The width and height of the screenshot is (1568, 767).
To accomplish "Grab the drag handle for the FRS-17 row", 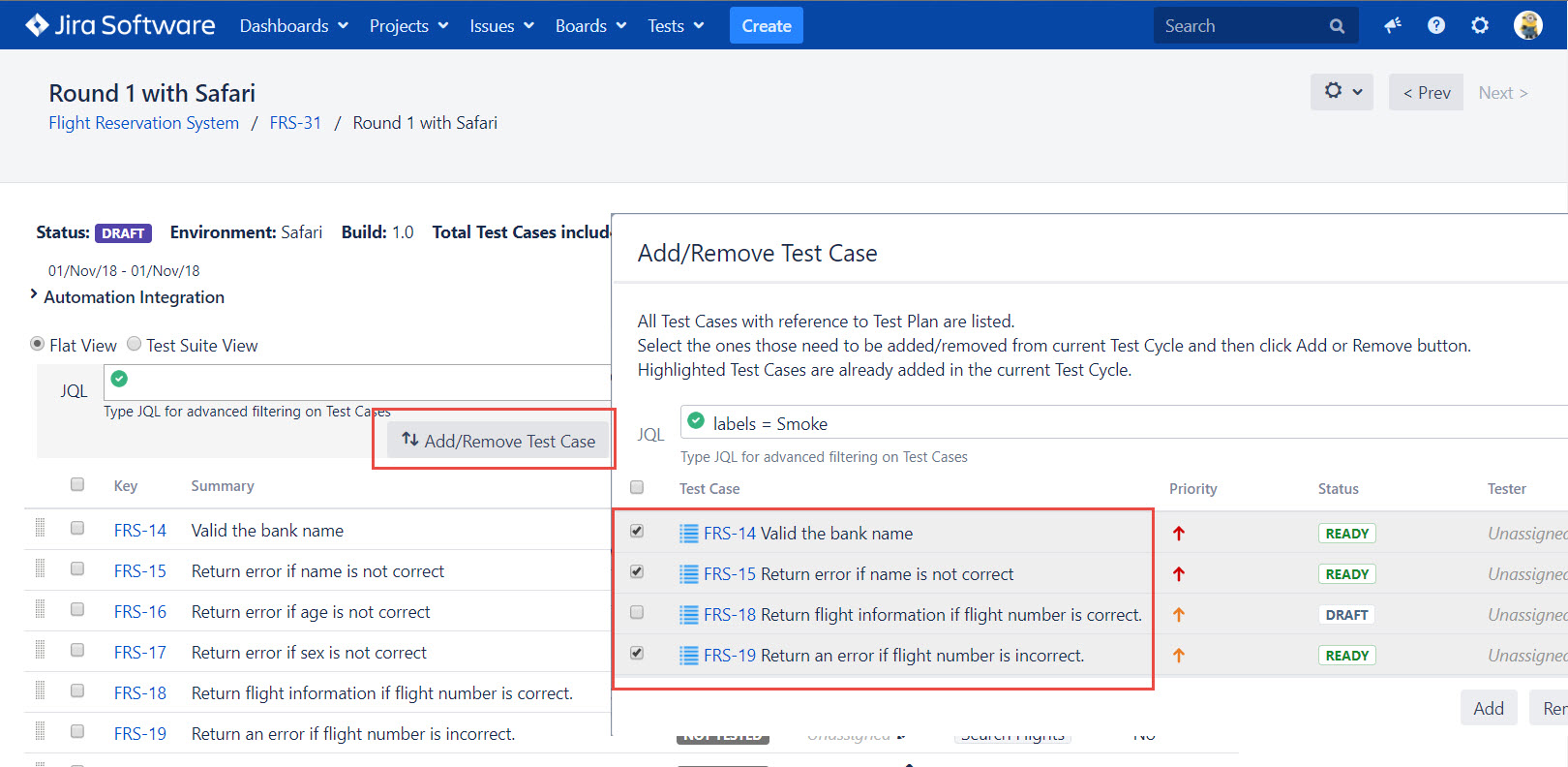I will point(40,650).
